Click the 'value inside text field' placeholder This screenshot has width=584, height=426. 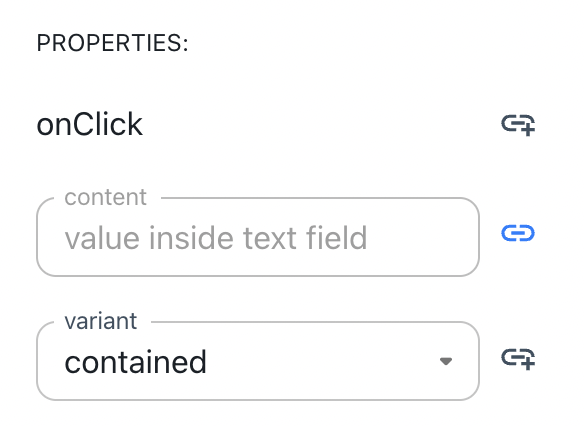pyautogui.click(x=216, y=238)
